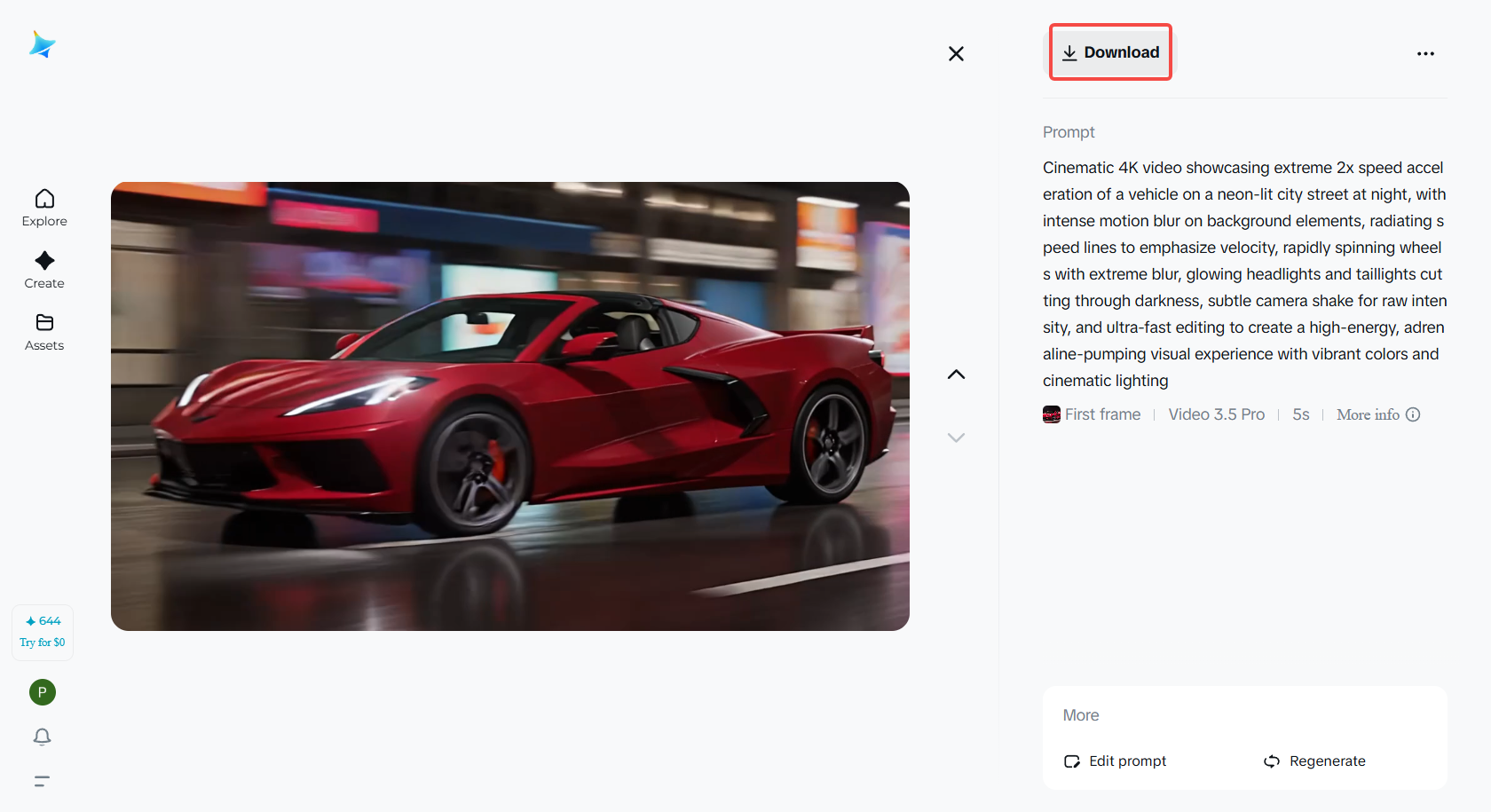Navigate to the Explore section
The image size is (1491, 812).
click(43, 208)
